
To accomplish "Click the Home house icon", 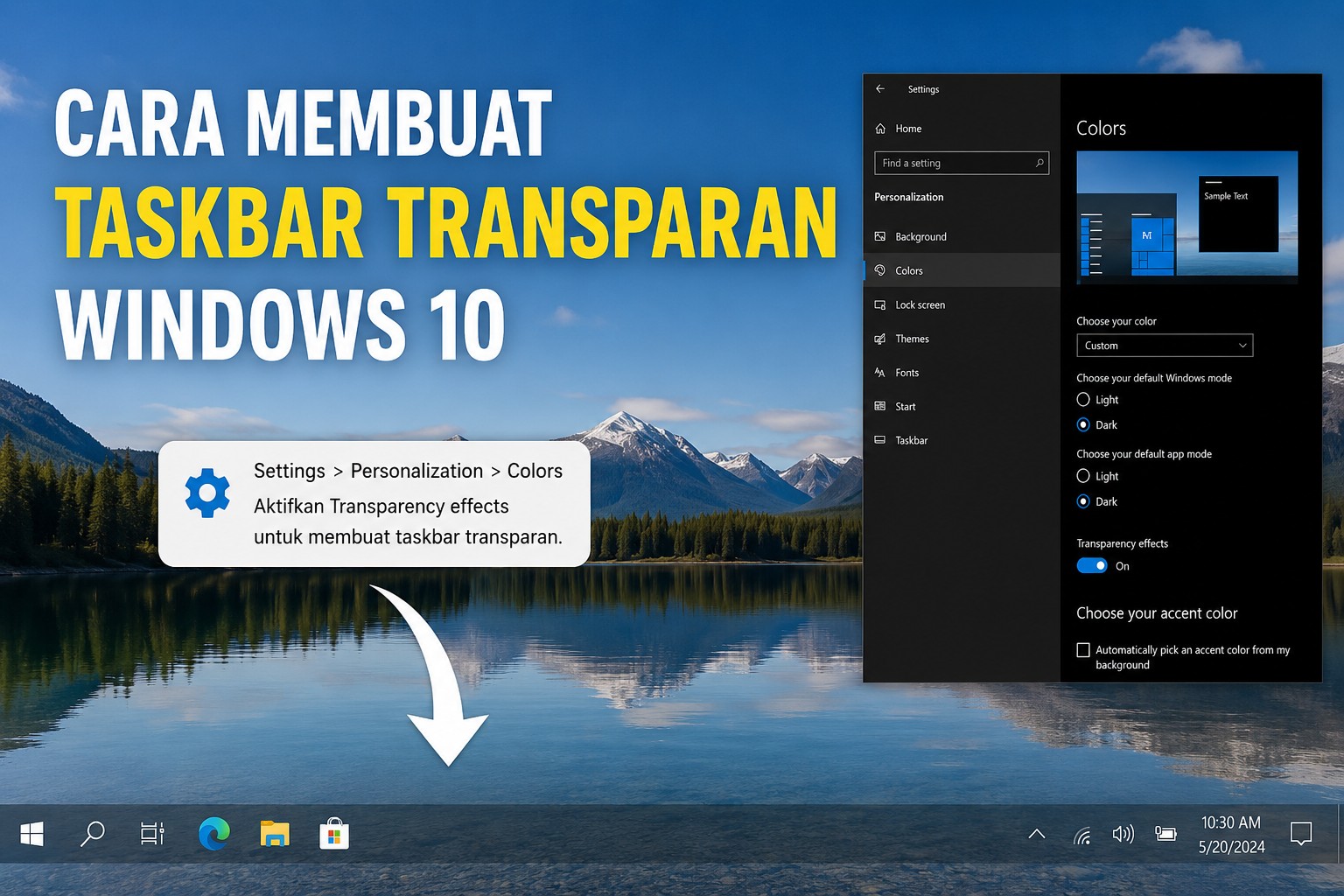I will [880, 129].
